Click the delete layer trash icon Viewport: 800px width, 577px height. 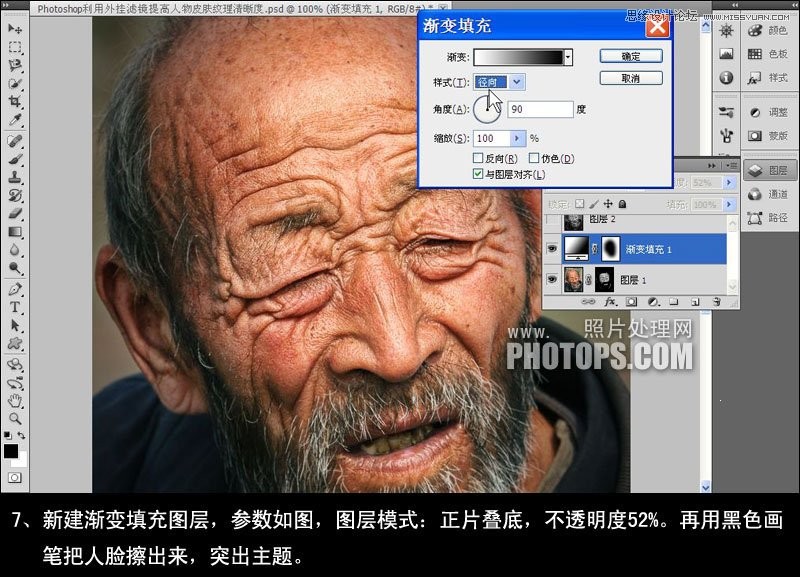coord(714,300)
